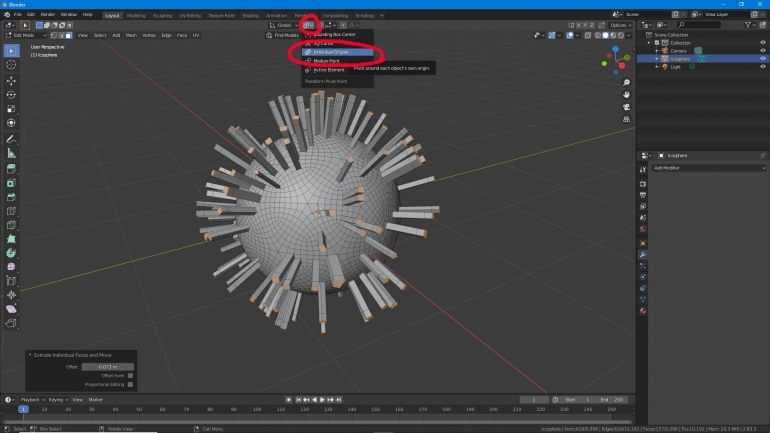Choose the Rotate tool in toolbar
The height and width of the screenshot is (433, 770).
tap(11, 95)
